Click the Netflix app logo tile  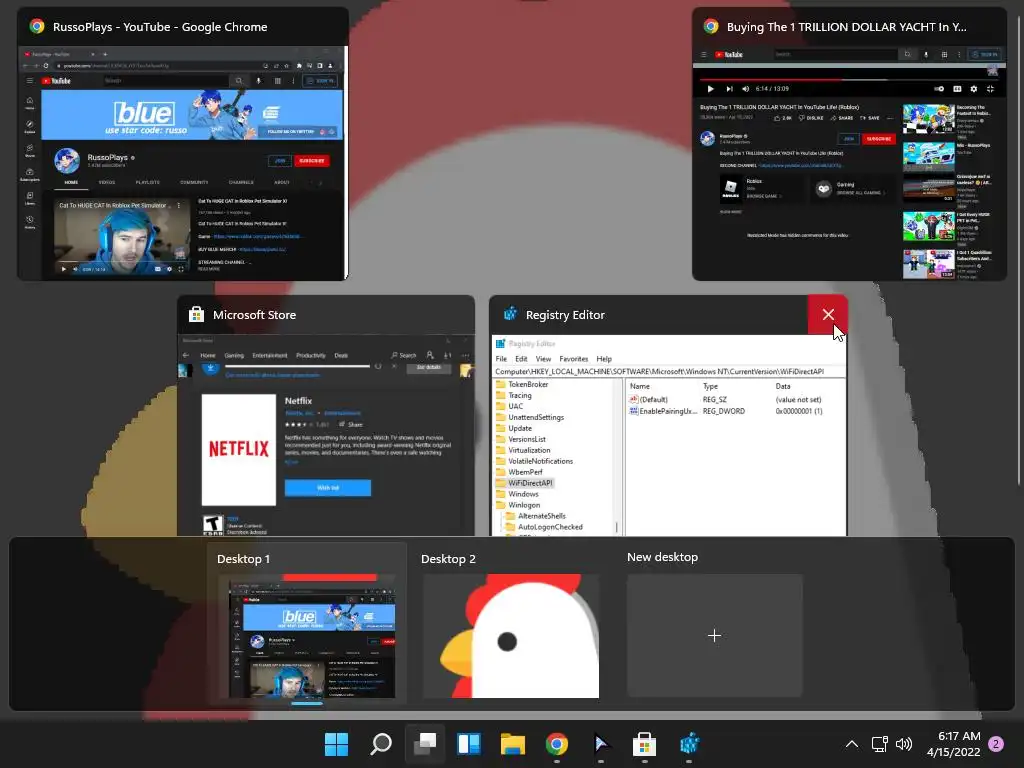click(239, 449)
